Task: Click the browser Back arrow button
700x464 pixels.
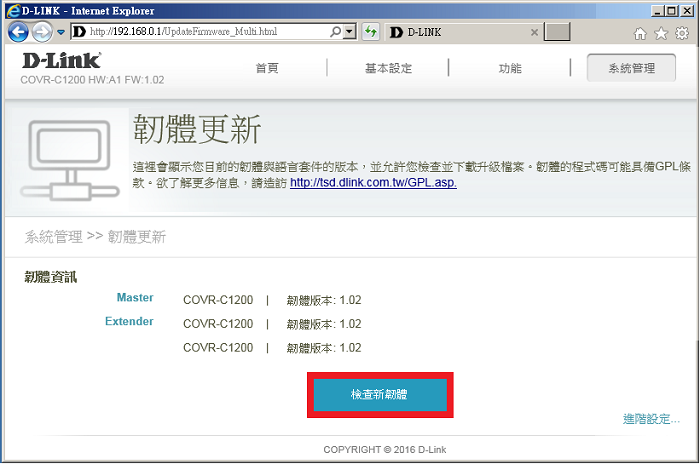Action: pos(18,32)
